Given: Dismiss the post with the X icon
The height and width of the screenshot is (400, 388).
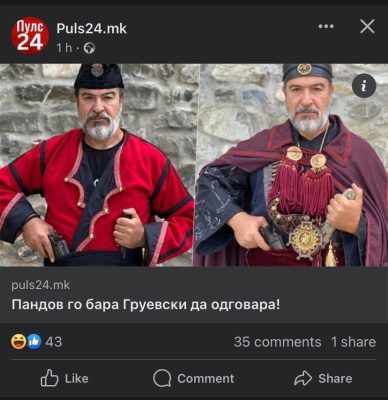Looking at the screenshot, I should [367, 26].
